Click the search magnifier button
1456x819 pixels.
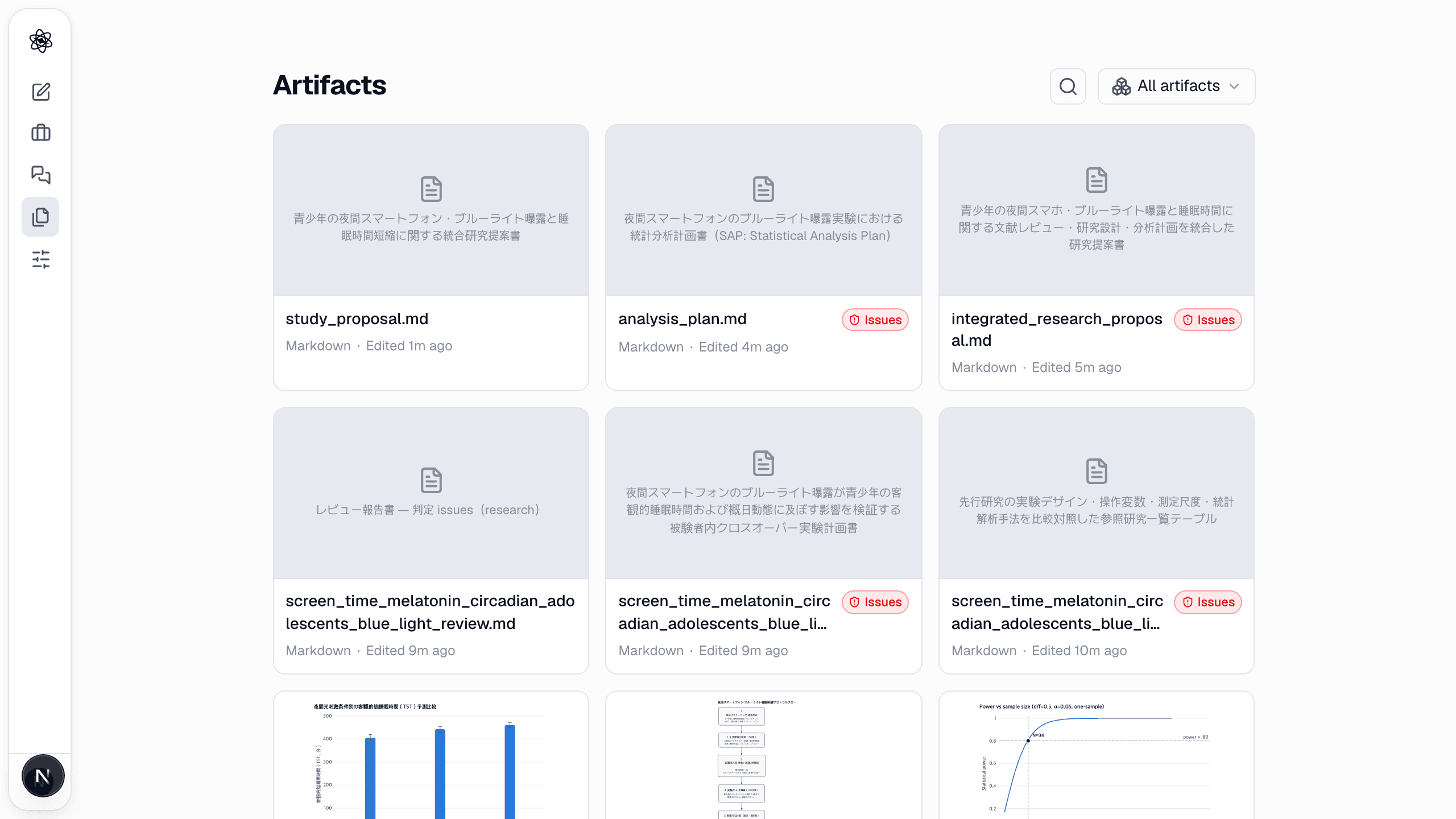coord(1068,86)
